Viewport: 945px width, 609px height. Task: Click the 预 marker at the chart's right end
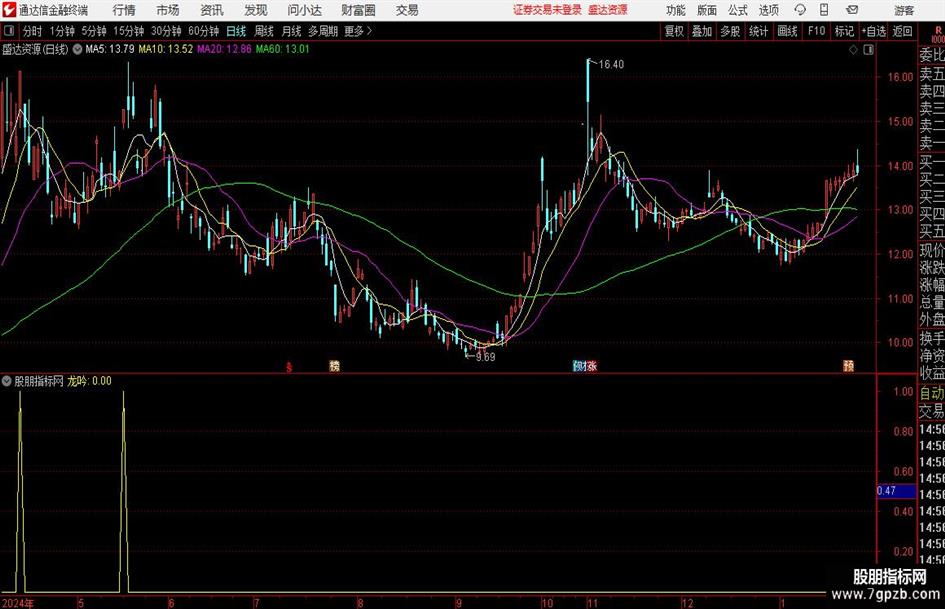849,366
